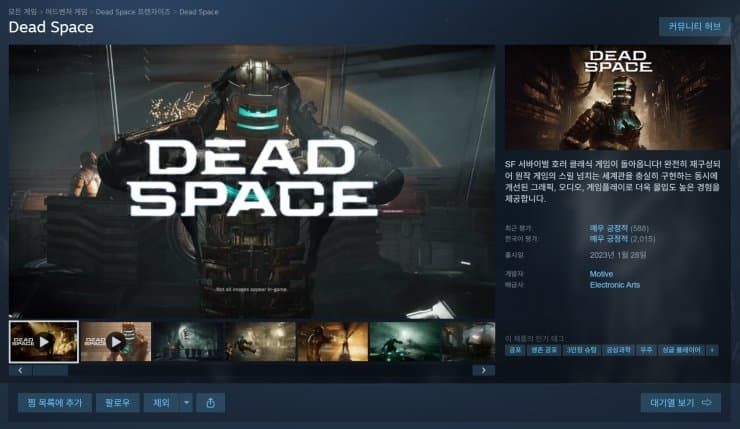Click release date 2023년 1월 28일 text
This screenshot has width=740, height=429.
[x=618, y=255]
